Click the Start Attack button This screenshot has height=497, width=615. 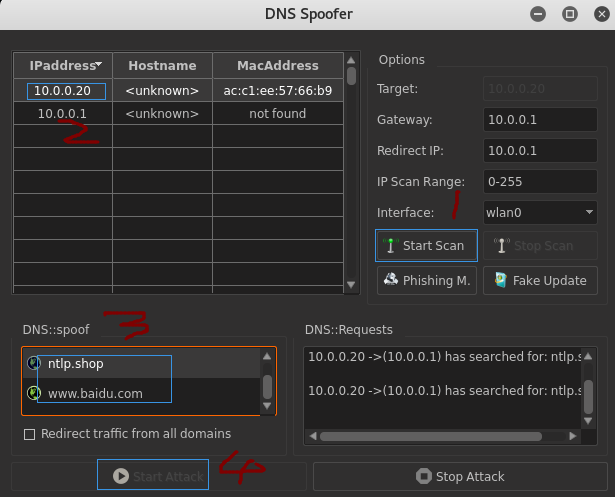(153, 476)
